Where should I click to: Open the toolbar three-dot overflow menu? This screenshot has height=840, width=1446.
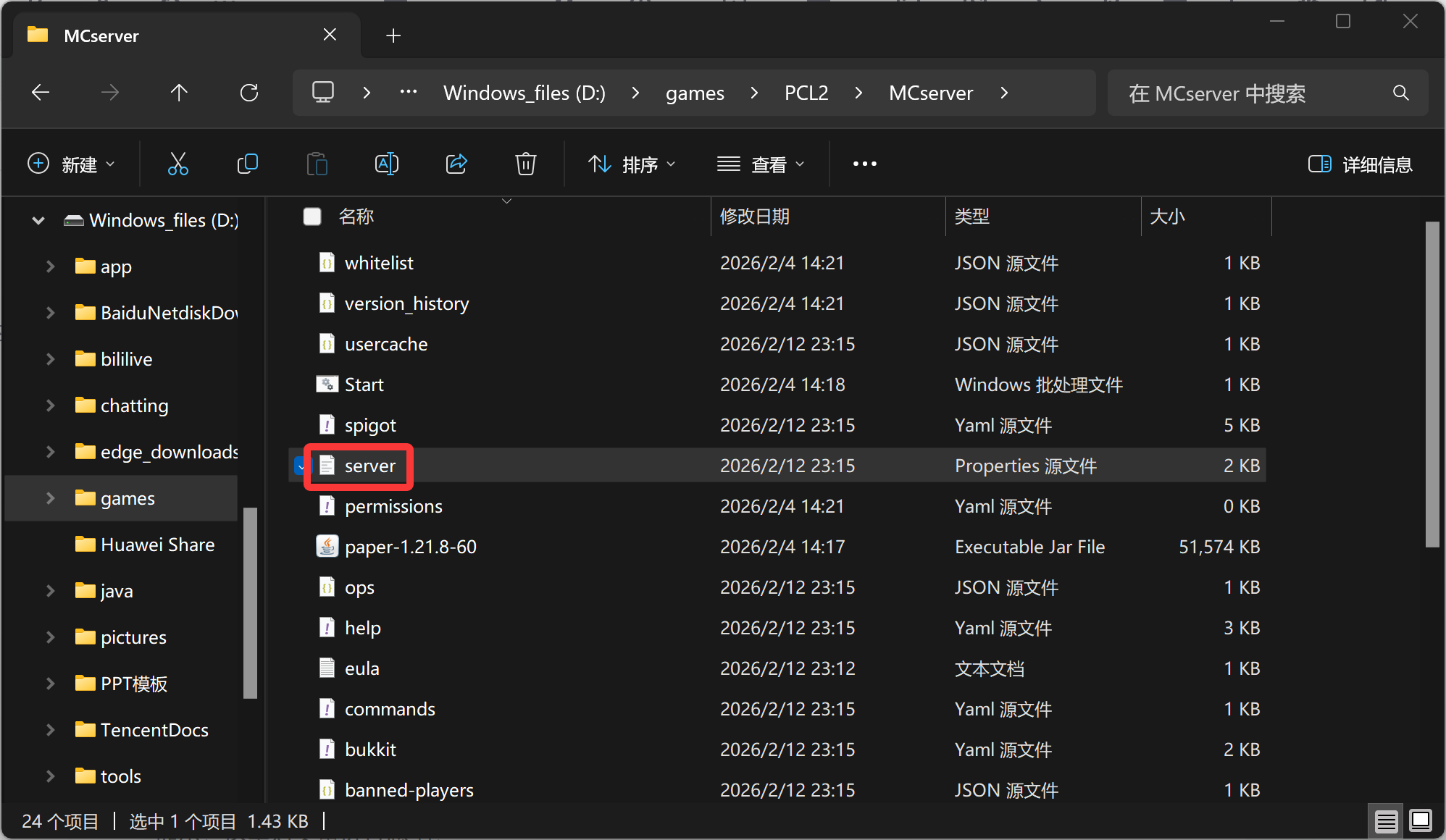pyautogui.click(x=864, y=164)
